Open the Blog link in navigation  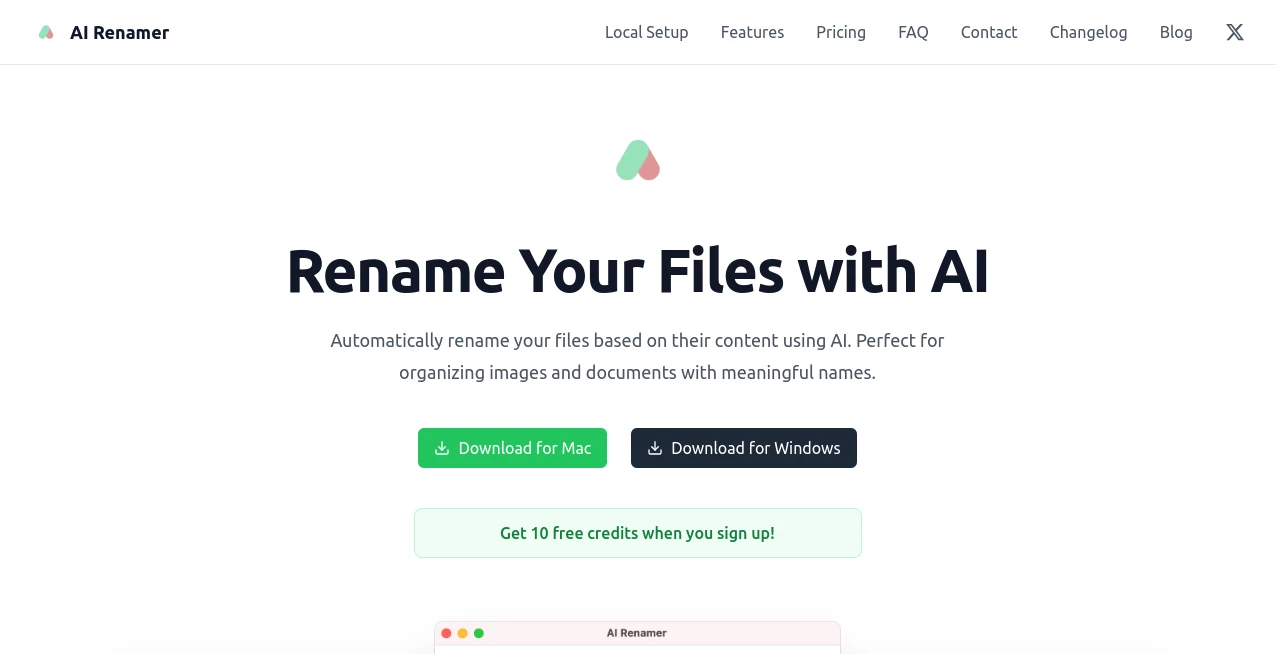[1176, 32]
